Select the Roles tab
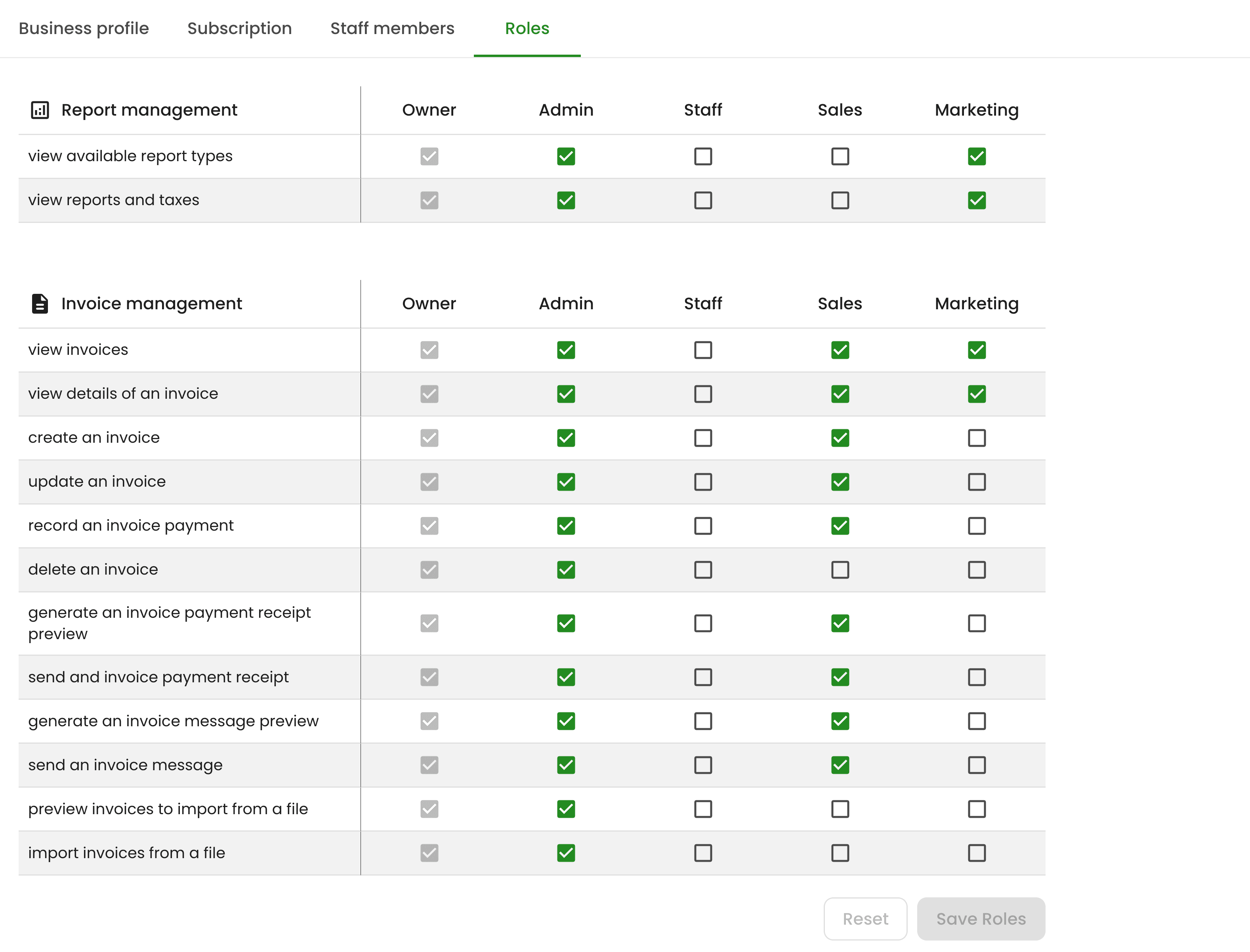This screenshot has height=952, width=1250. coord(527,29)
